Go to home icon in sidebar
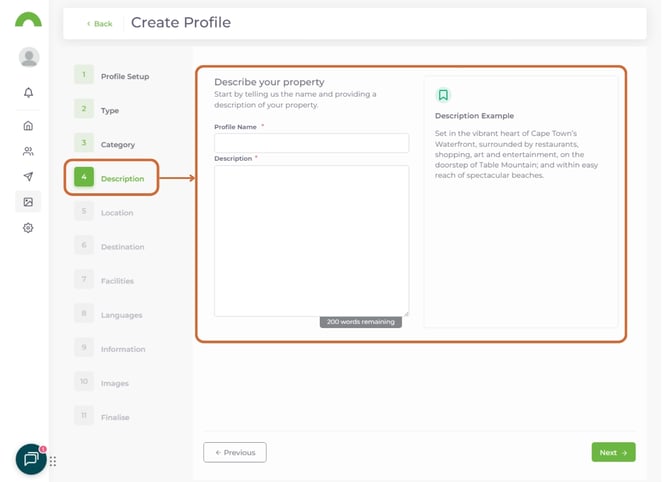The width and height of the screenshot is (670, 482). (28, 126)
